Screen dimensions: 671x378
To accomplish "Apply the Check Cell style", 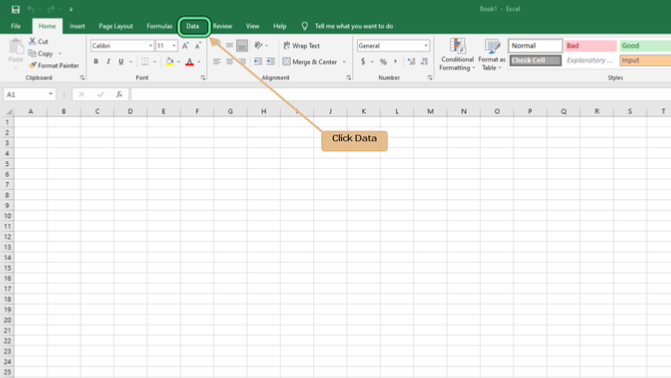I will point(535,60).
